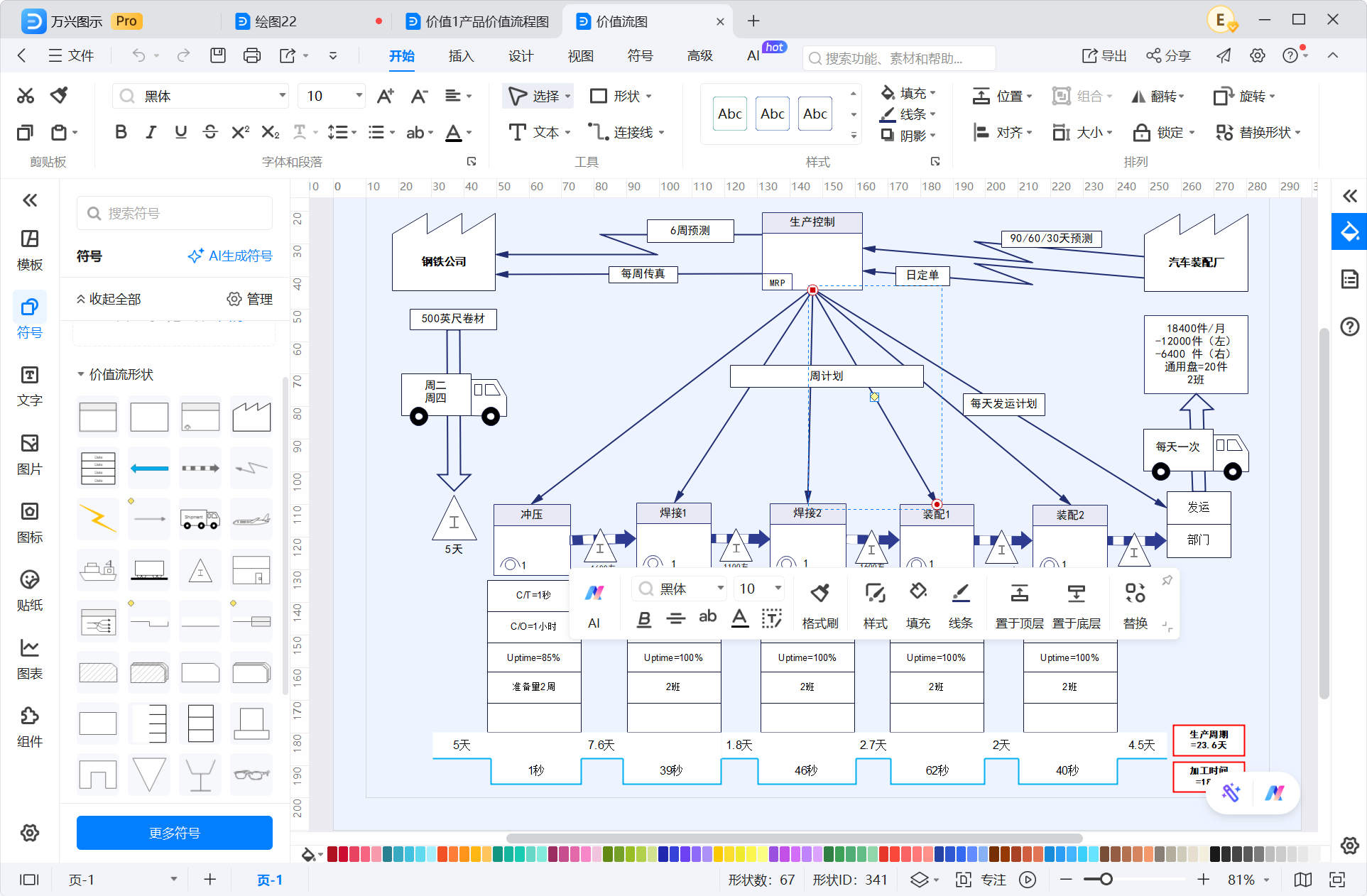This screenshot has height=896, width=1367.
Task: Open the Pictures (图片) sidebar panel
Action: pos(30,454)
